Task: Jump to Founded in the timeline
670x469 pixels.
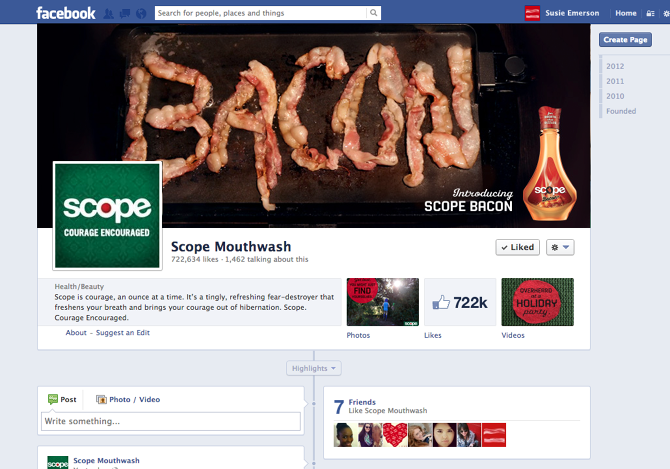Action: (621, 111)
